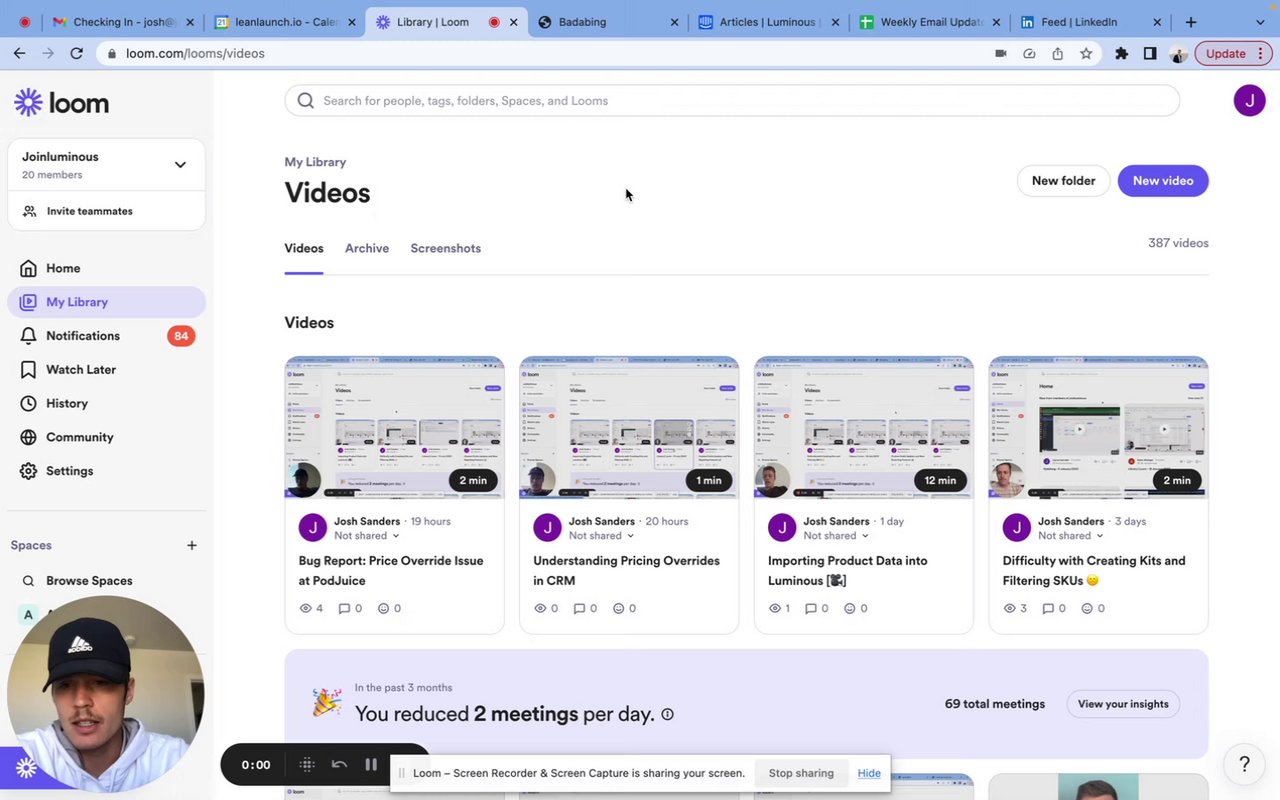
Task: Open Not shared dropdown on Understanding Pricing Overrides
Action: 601,536
